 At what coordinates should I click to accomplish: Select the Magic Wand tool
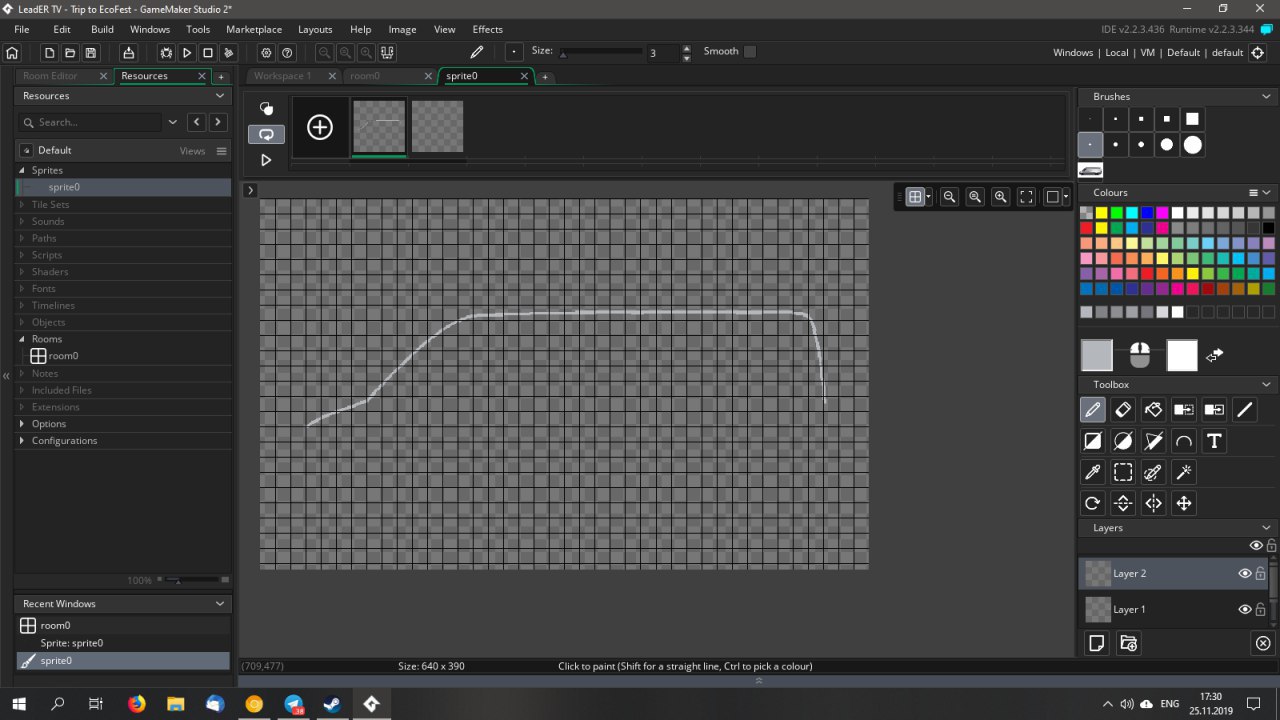(1184, 472)
